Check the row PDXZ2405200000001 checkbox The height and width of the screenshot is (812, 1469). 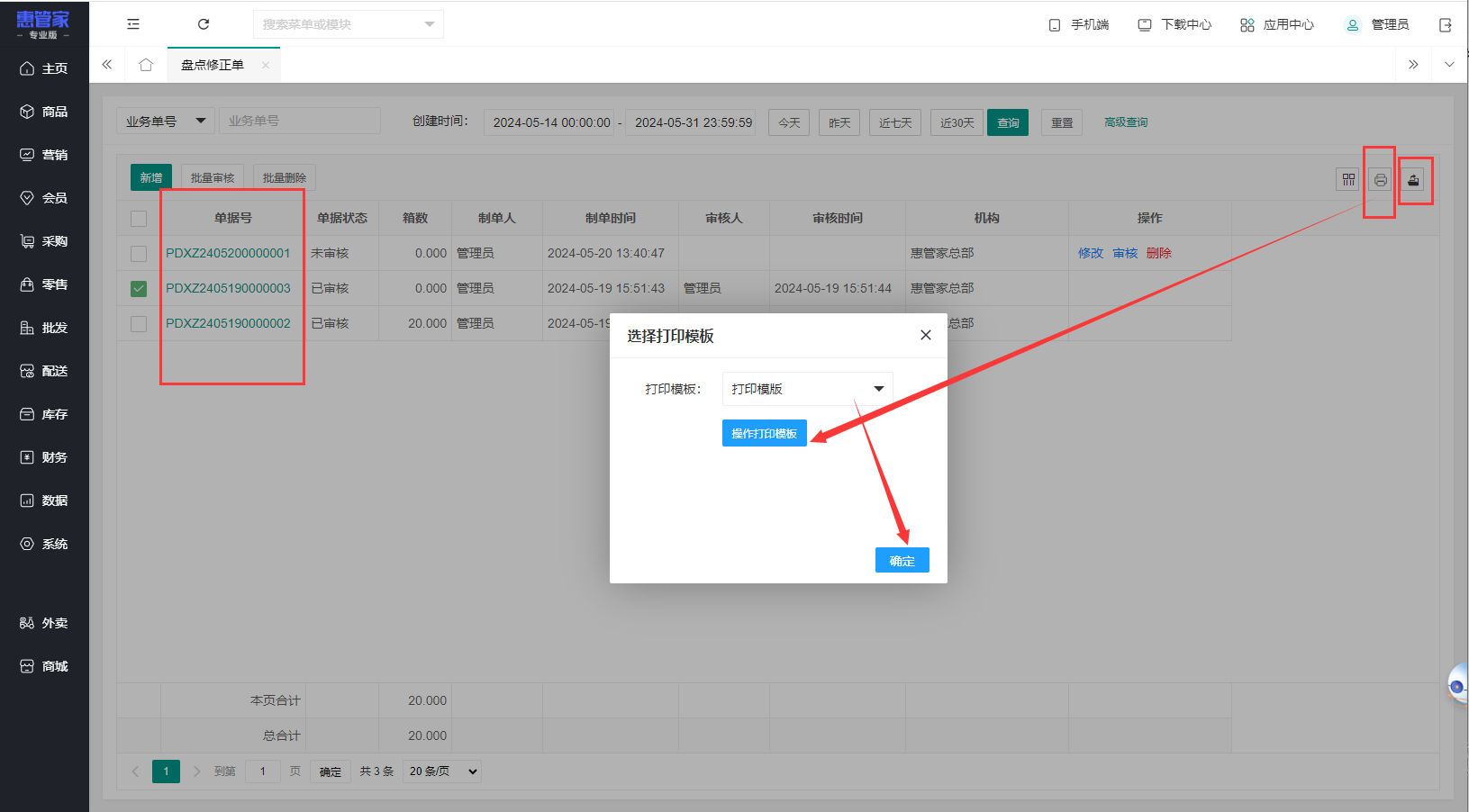click(139, 253)
